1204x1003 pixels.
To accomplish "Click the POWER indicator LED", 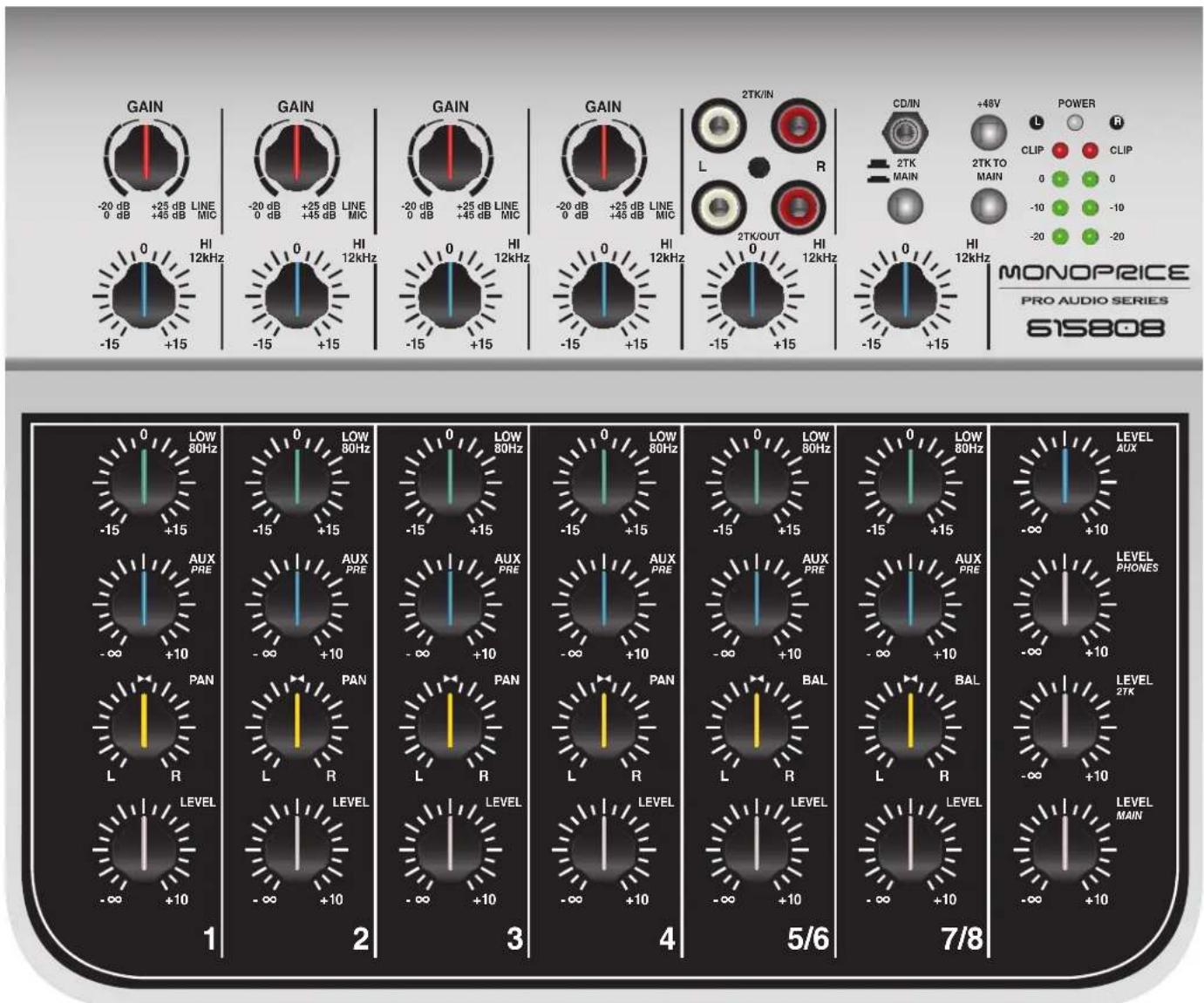I will [x=1076, y=123].
